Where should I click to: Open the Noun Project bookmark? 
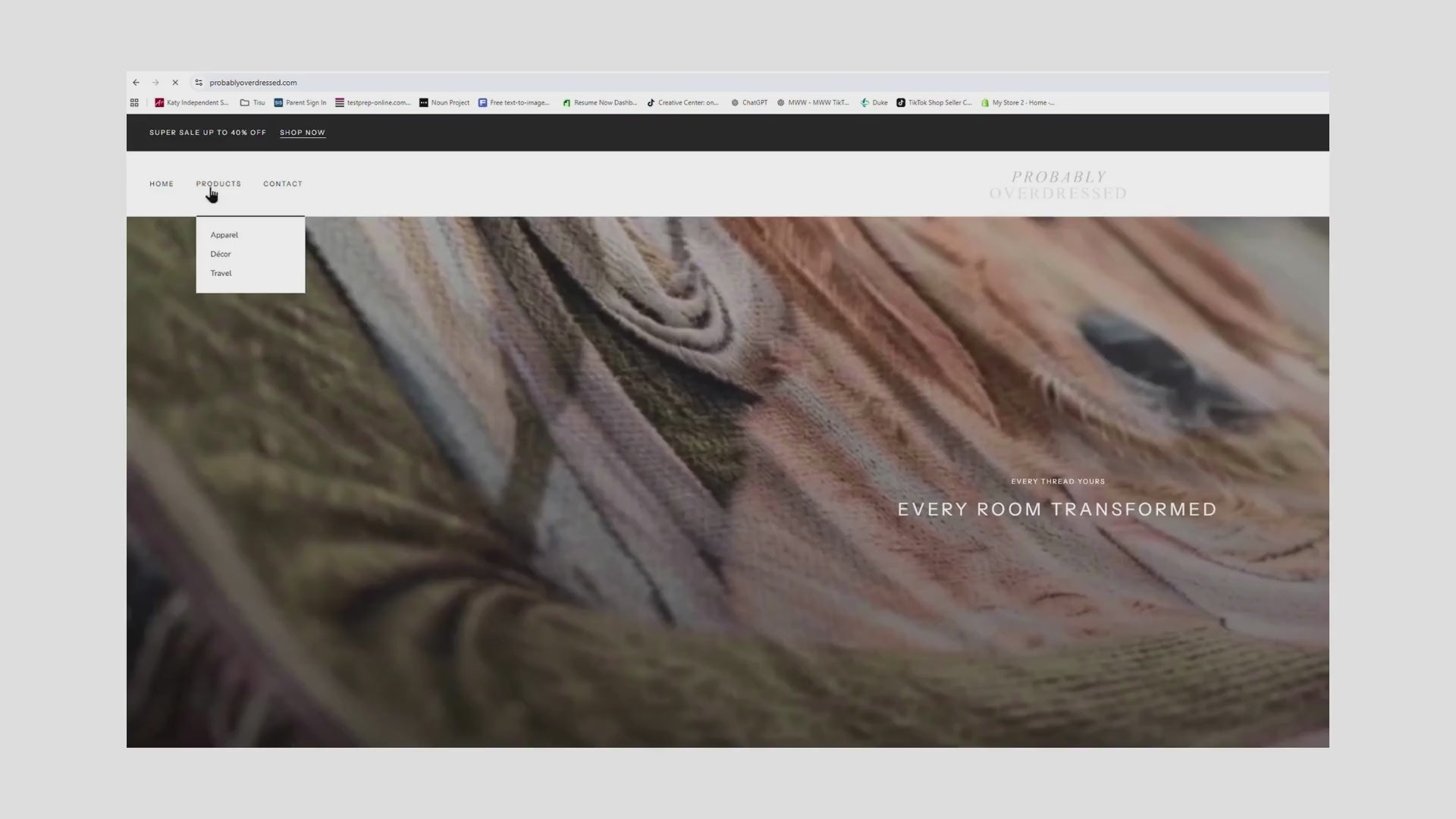(444, 103)
